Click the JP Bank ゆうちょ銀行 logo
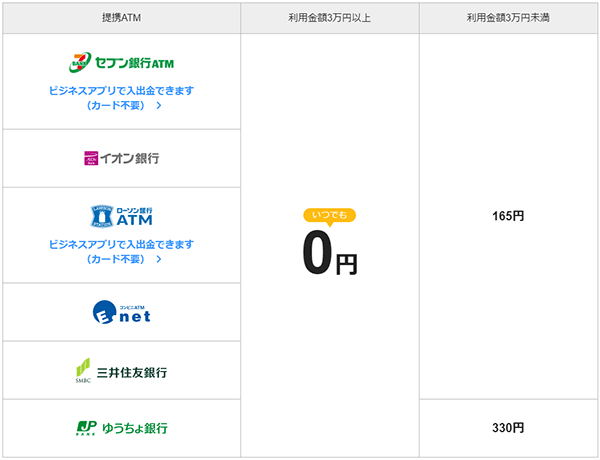Viewport: 600px width, 460px height. (121, 428)
